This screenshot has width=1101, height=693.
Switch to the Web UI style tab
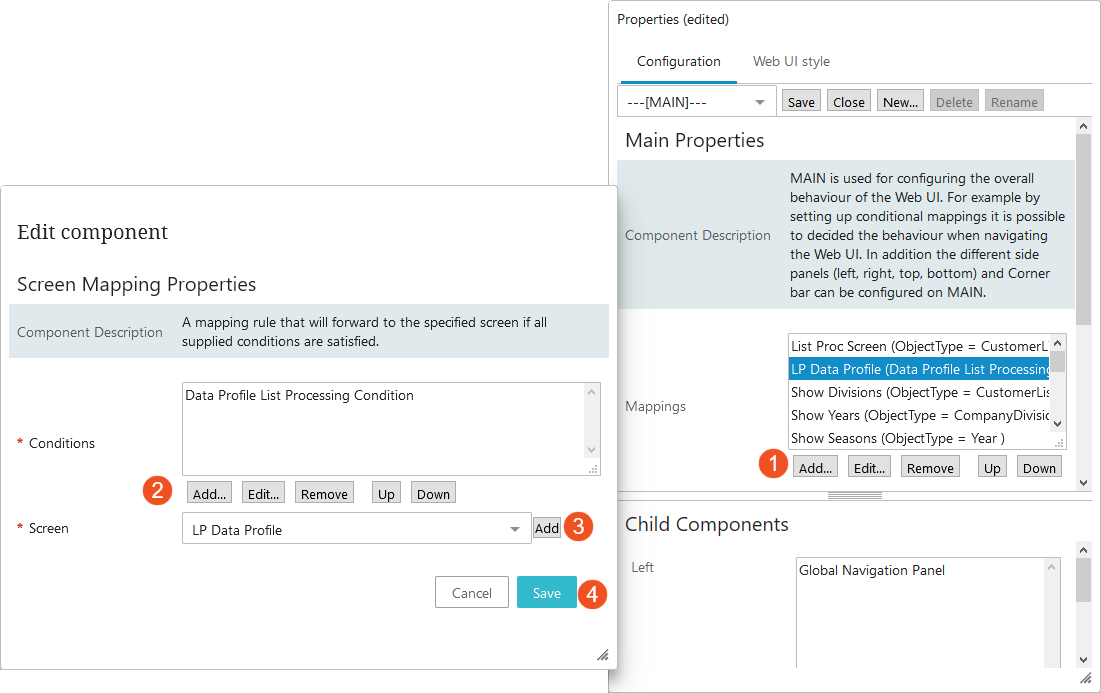click(x=791, y=61)
